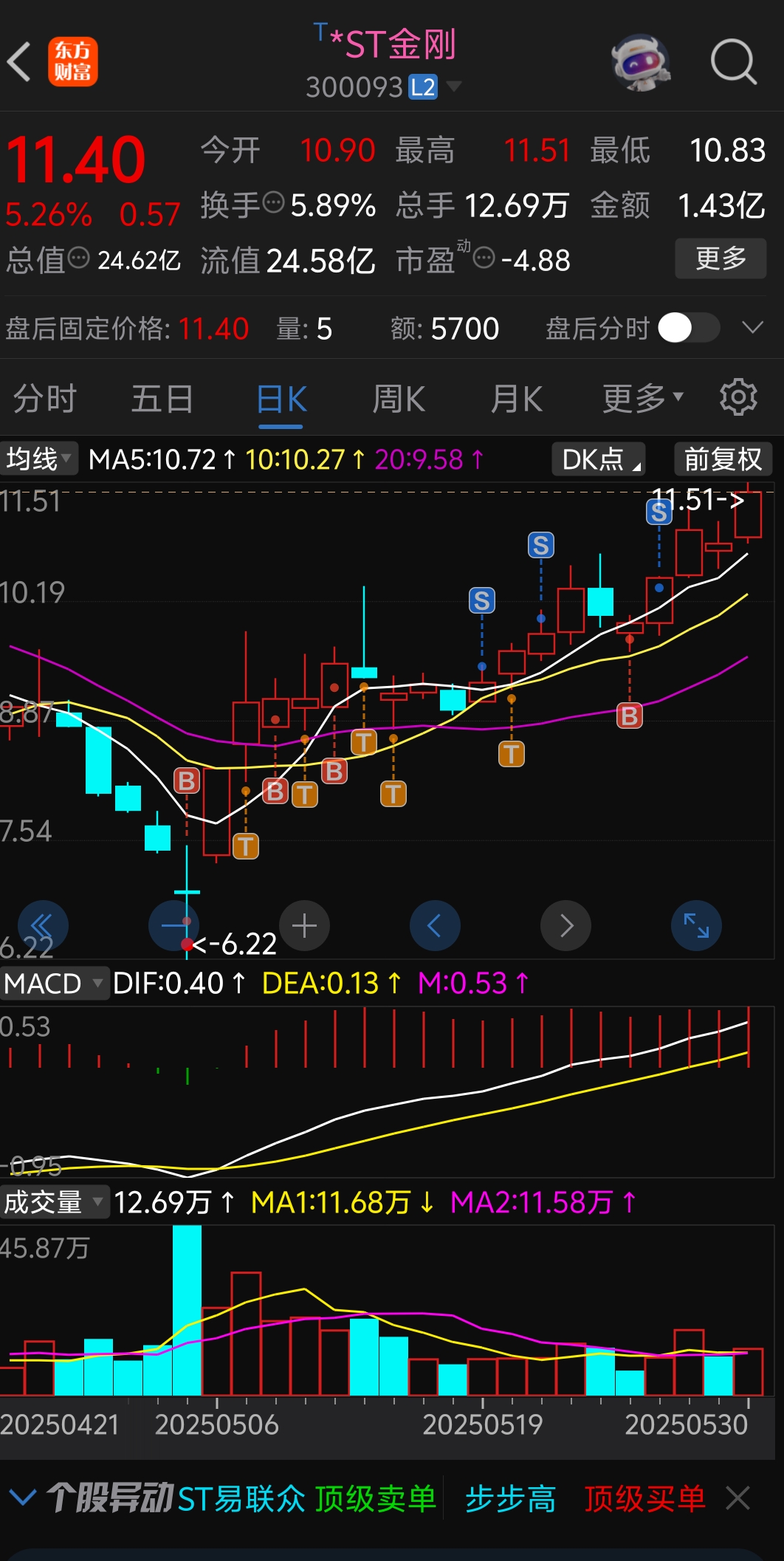
Task: Tap the B buy marker on the magenta line
Action: point(630,716)
